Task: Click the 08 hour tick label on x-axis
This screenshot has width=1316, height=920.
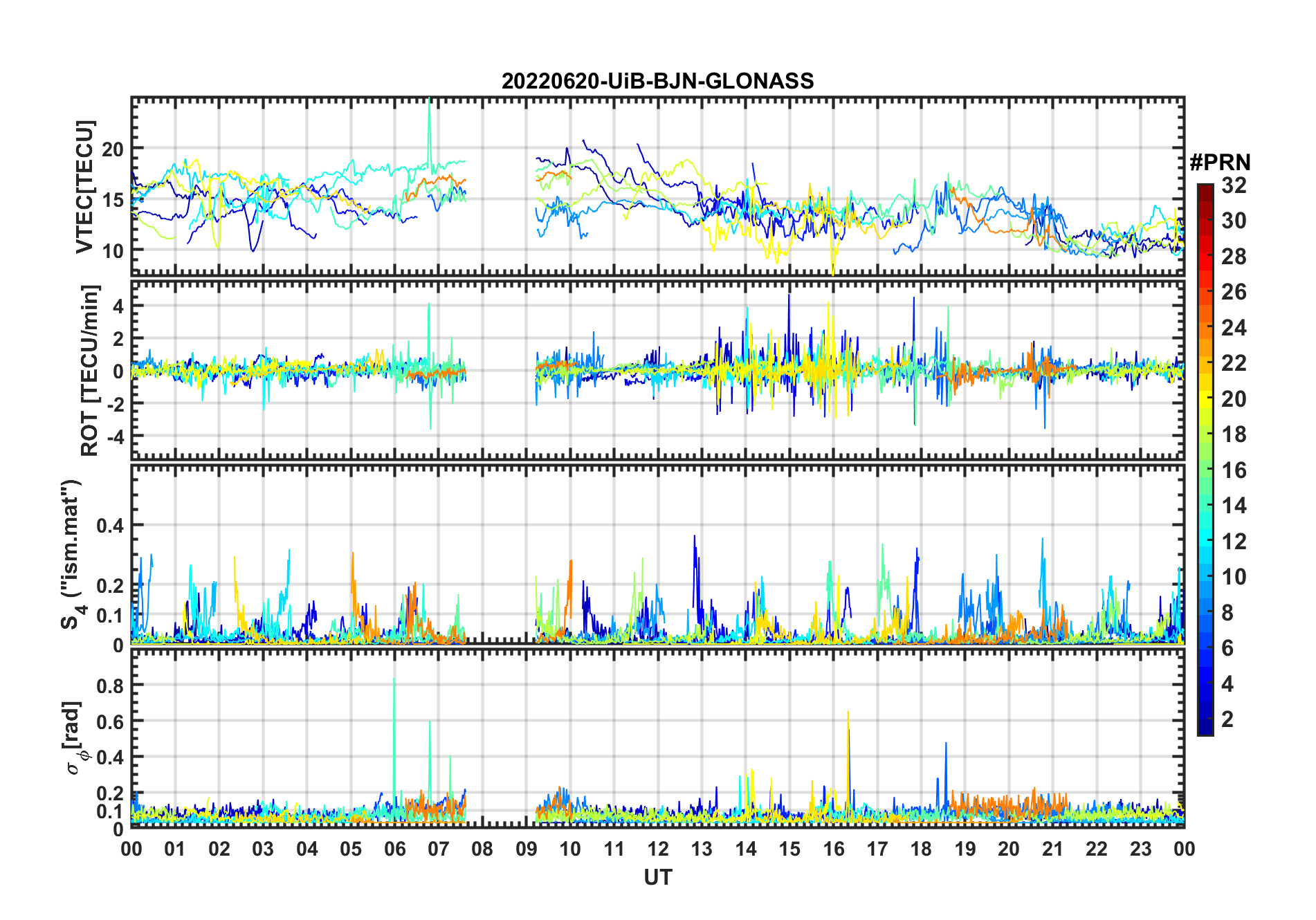Action: click(x=482, y=849)
